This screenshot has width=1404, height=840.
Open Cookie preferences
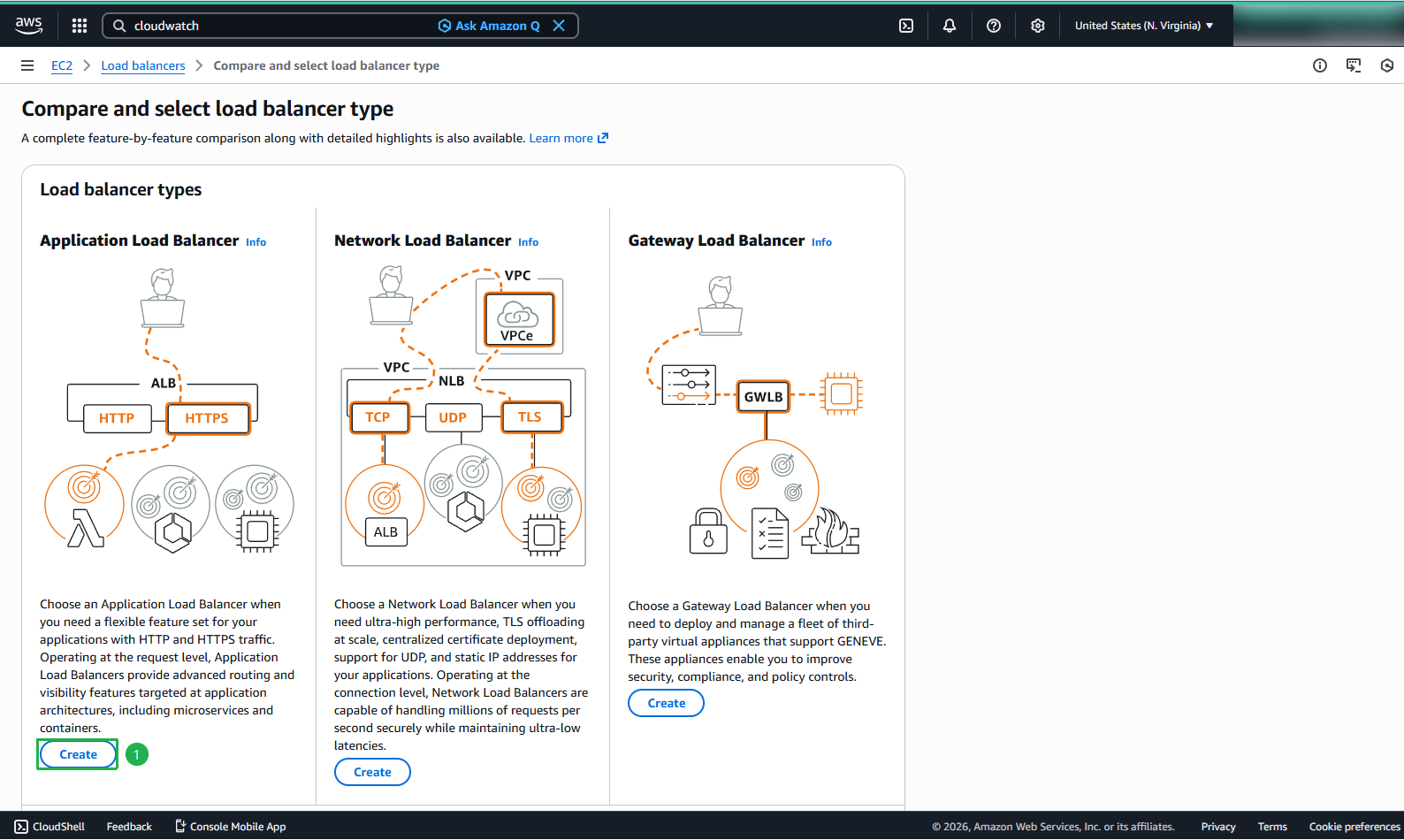(x=1354, y=827)
